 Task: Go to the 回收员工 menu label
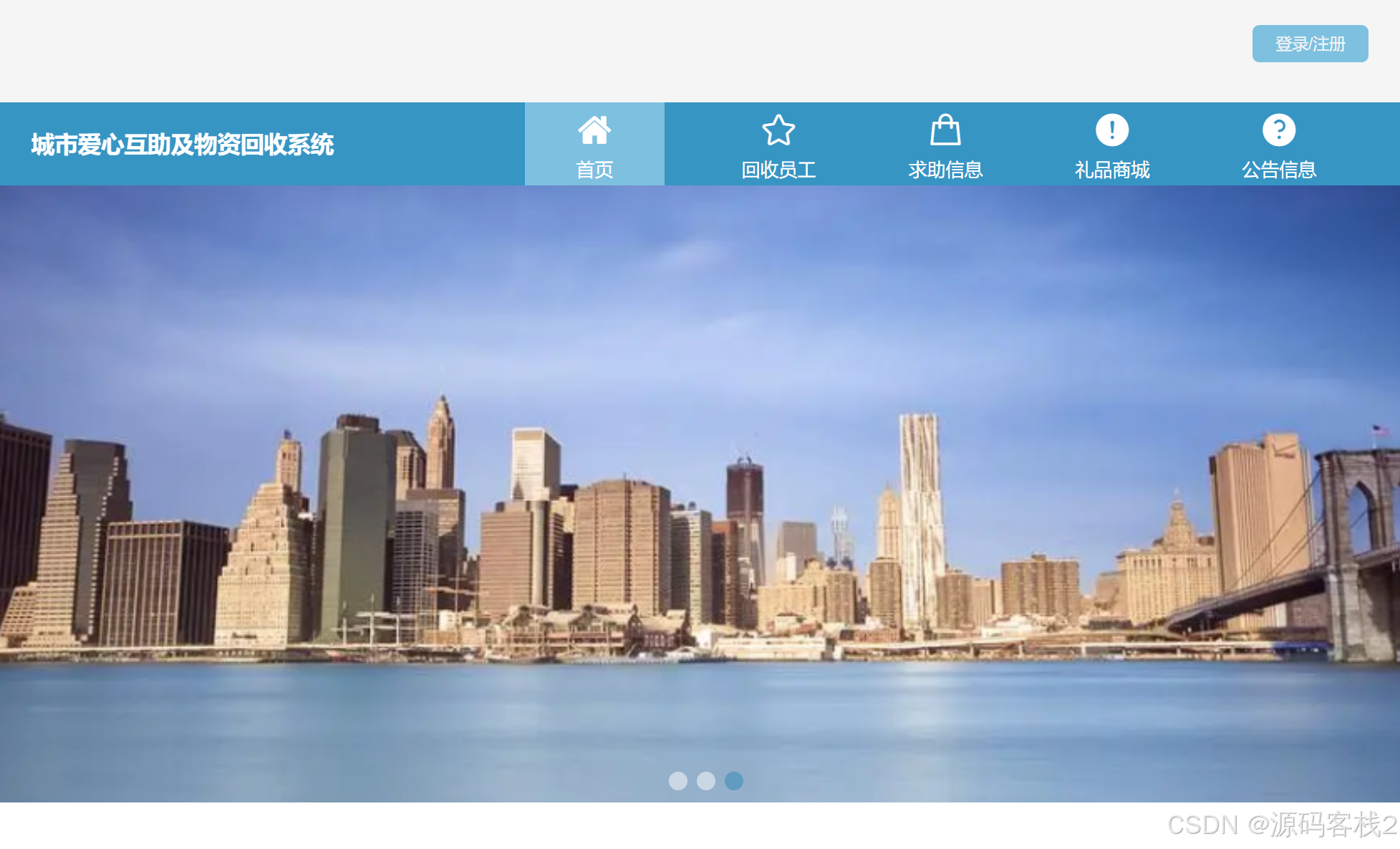[x=778, y=170]
